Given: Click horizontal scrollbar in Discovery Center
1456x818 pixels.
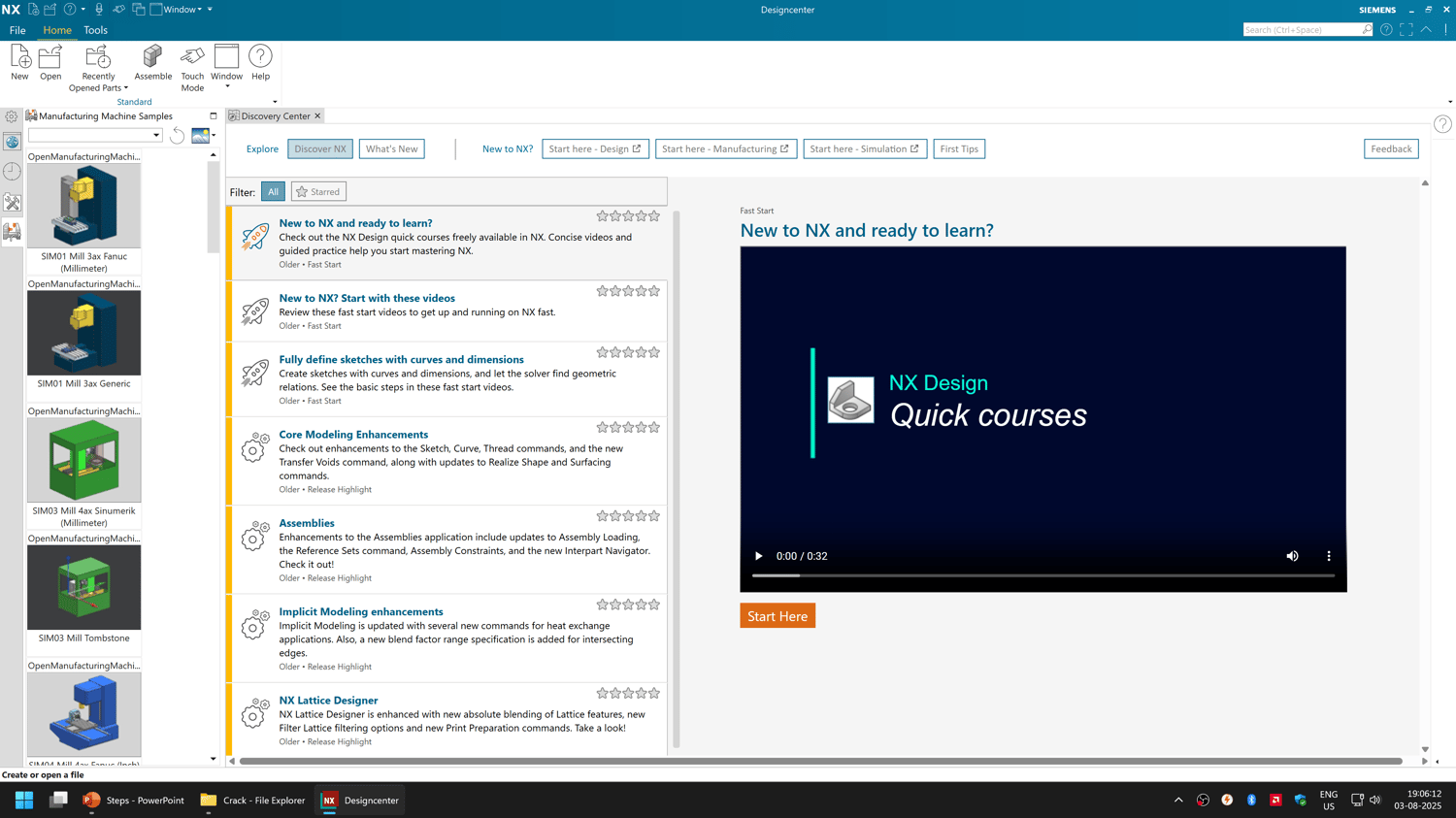Looking at the screenshot, I should point(820,762).
